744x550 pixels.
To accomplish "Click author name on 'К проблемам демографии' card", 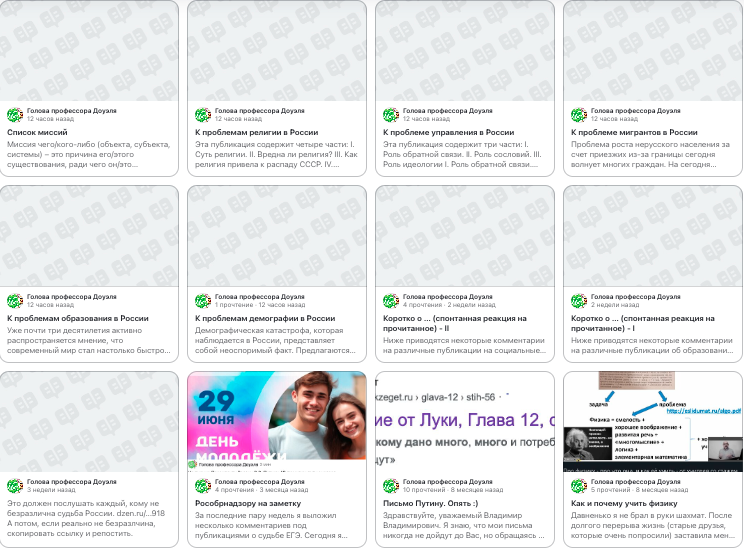I will click(260, 297).
